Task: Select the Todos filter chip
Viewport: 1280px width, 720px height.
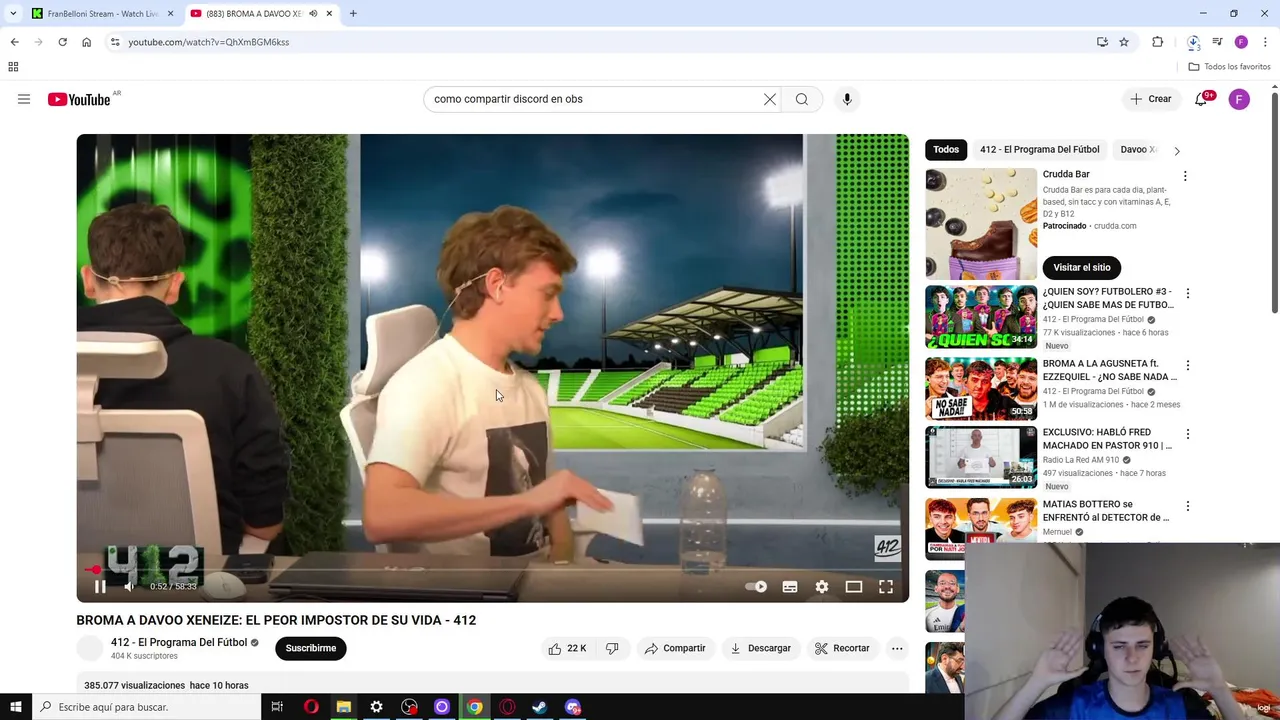Action: [x=946, y=149]
